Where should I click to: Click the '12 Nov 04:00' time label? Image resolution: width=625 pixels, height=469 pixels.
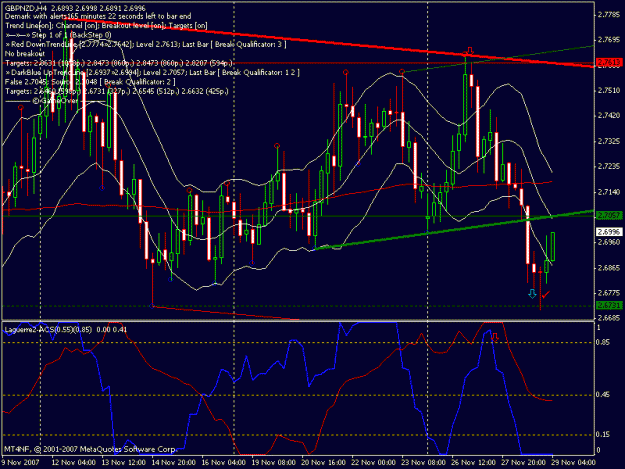(x=74, y=463)
